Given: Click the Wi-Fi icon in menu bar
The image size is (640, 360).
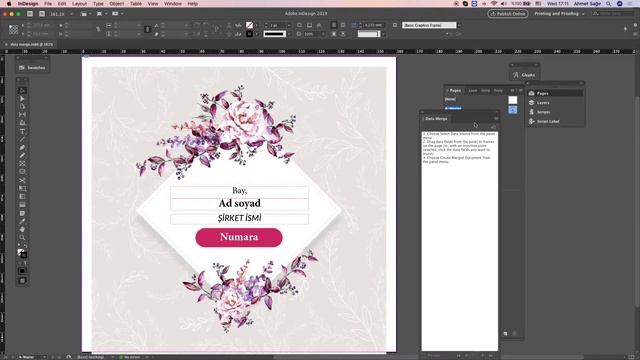Looking at the screenshot, I should [494, 4].
